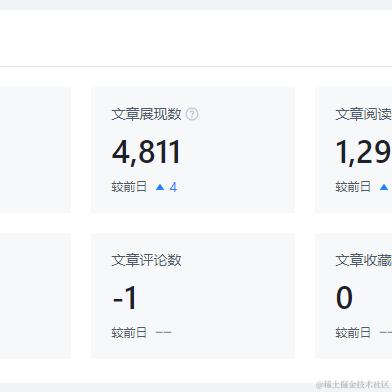This screenshot has width=392, height=392.
Task: Select the -1 comment count value
Action: coord(125,298)
